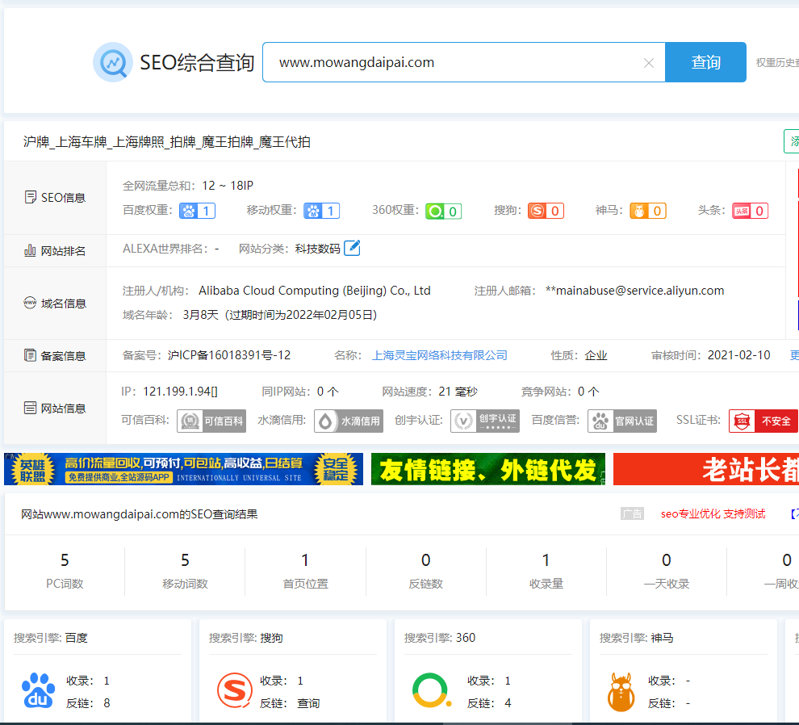
Task: Click the 创宇认证 verification badge
Action: (x=484, y=421)
